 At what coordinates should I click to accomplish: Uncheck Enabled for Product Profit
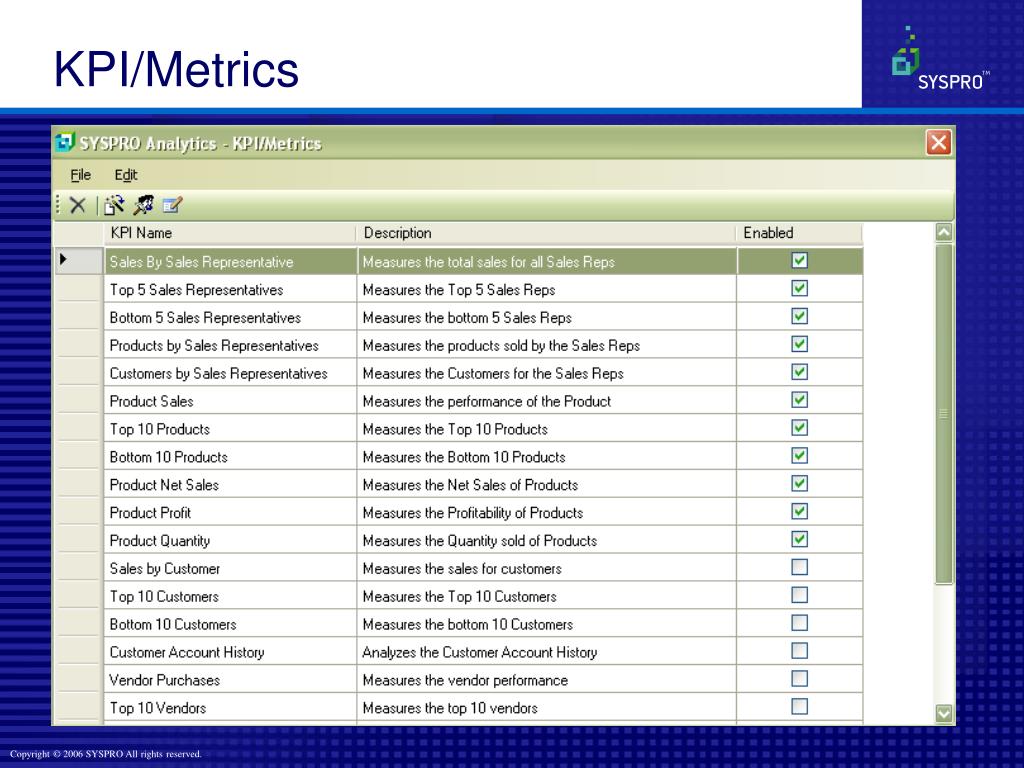(799, 511)
